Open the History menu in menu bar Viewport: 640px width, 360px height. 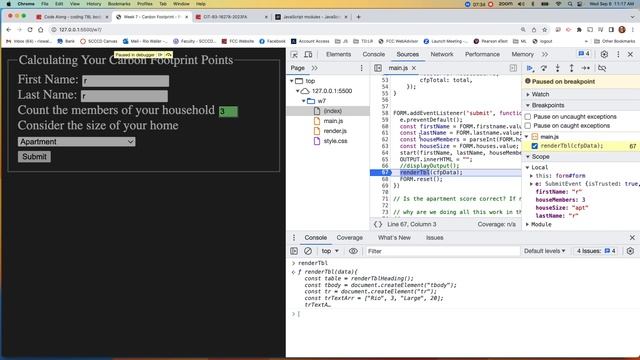(93, 4)
